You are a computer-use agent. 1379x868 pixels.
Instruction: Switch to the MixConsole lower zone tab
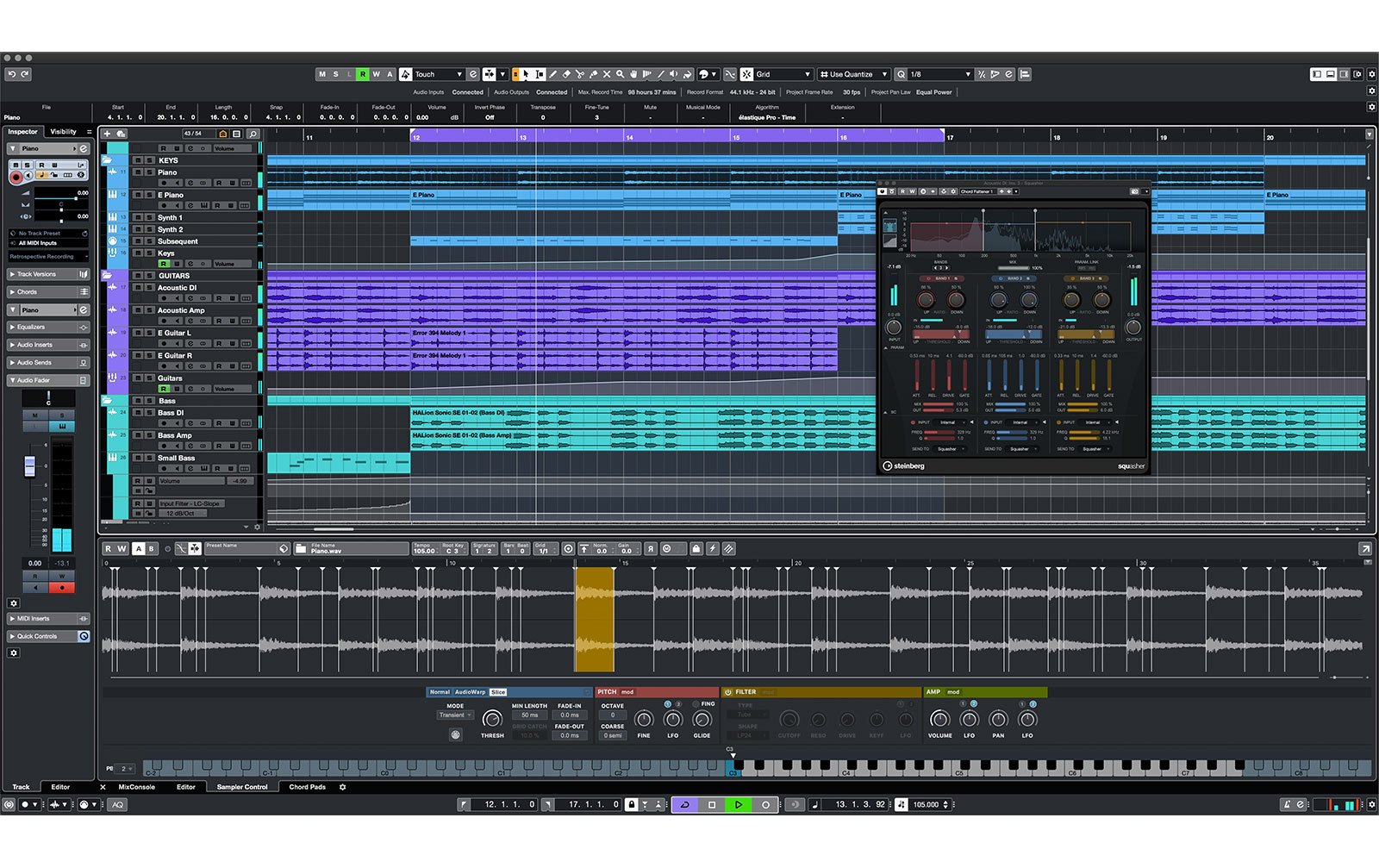pyautogui.click(x=137, y=787)
